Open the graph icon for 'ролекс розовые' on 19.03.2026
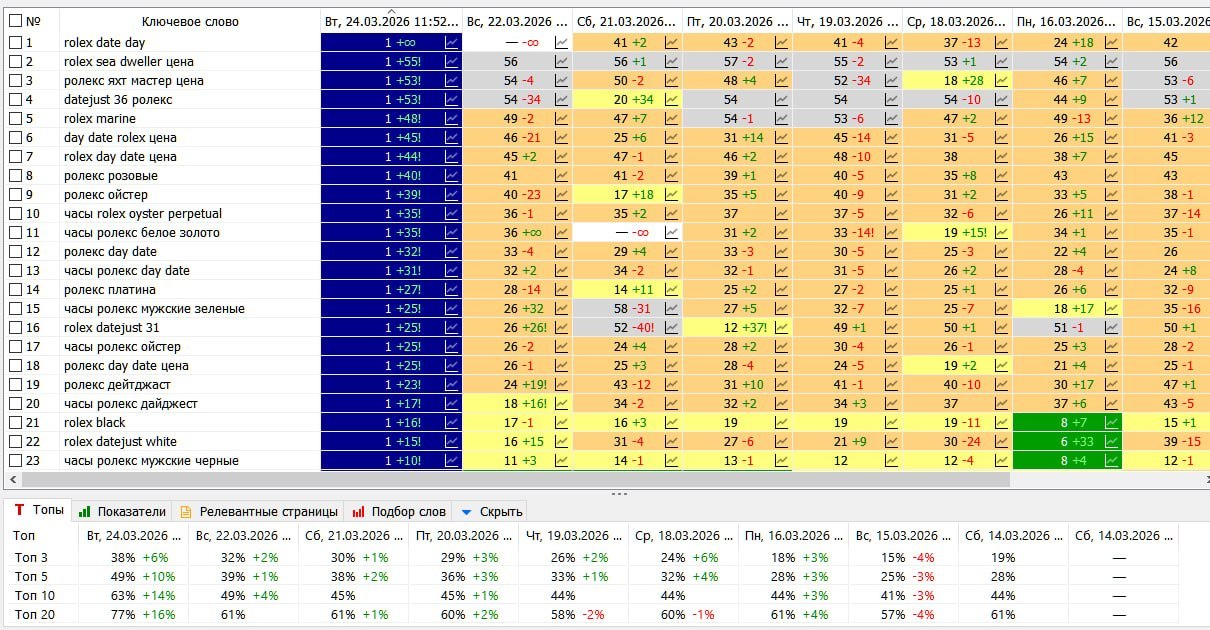Viewport: 1210px width, 630px height. [x=892, y=176]
